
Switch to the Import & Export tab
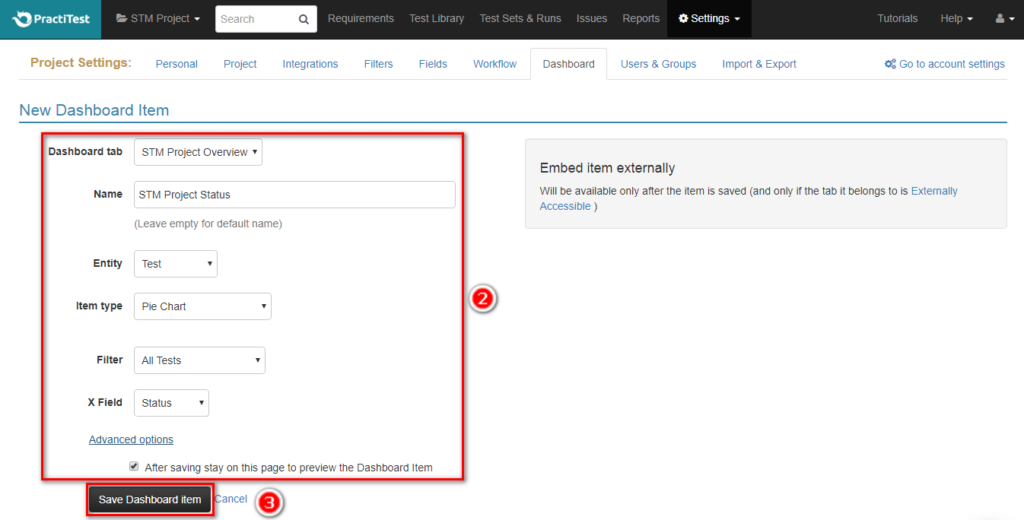pyautogui.click(x=759, y=64)
